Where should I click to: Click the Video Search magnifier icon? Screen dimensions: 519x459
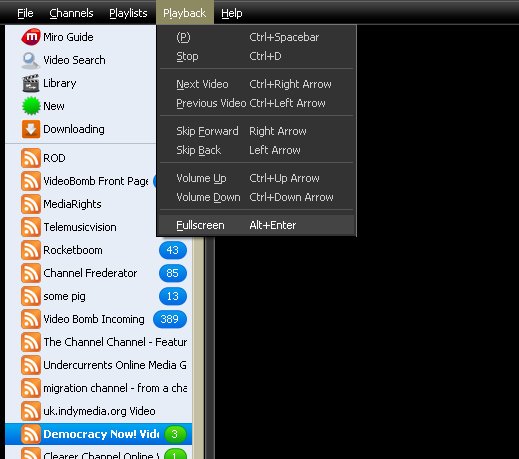[x=31, y=60]
